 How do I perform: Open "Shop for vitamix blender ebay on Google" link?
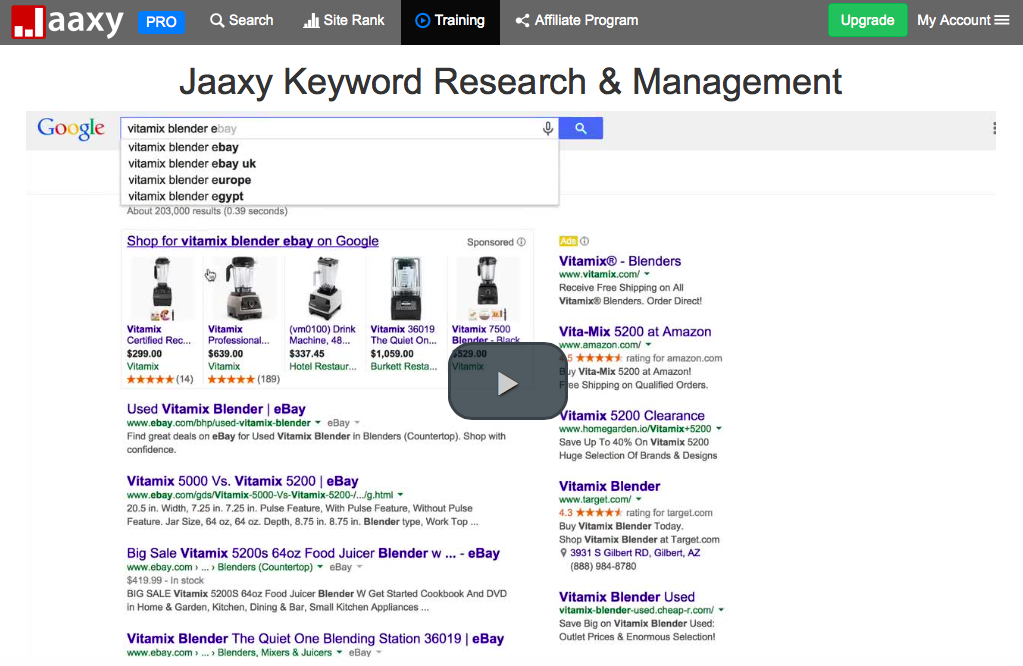(x=252, y=241)
